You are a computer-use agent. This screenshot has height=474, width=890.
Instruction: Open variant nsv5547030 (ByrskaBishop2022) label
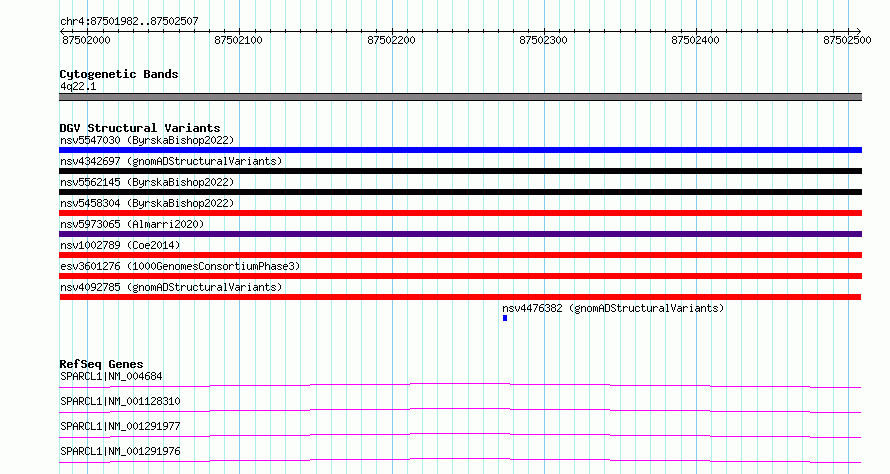pyautogui.click(x=147, y=140)
